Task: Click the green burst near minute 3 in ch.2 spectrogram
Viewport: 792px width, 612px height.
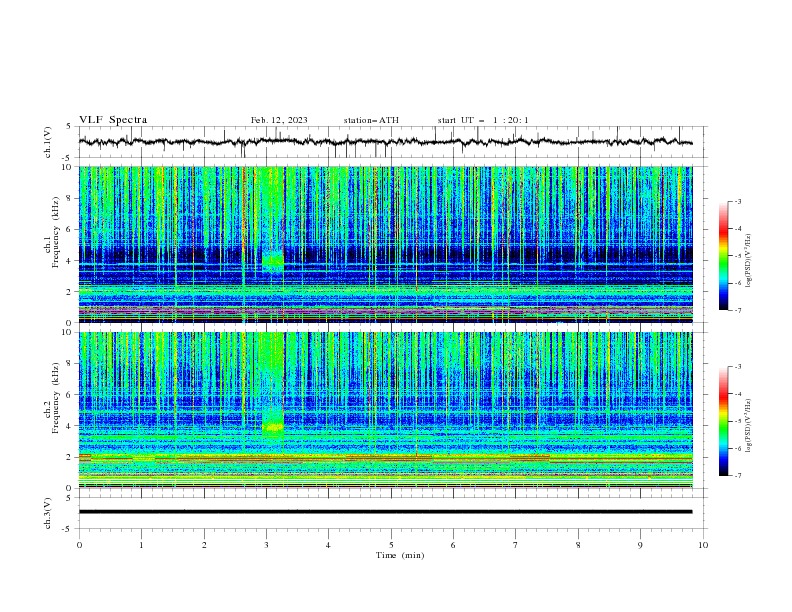Action: point(273,427)
